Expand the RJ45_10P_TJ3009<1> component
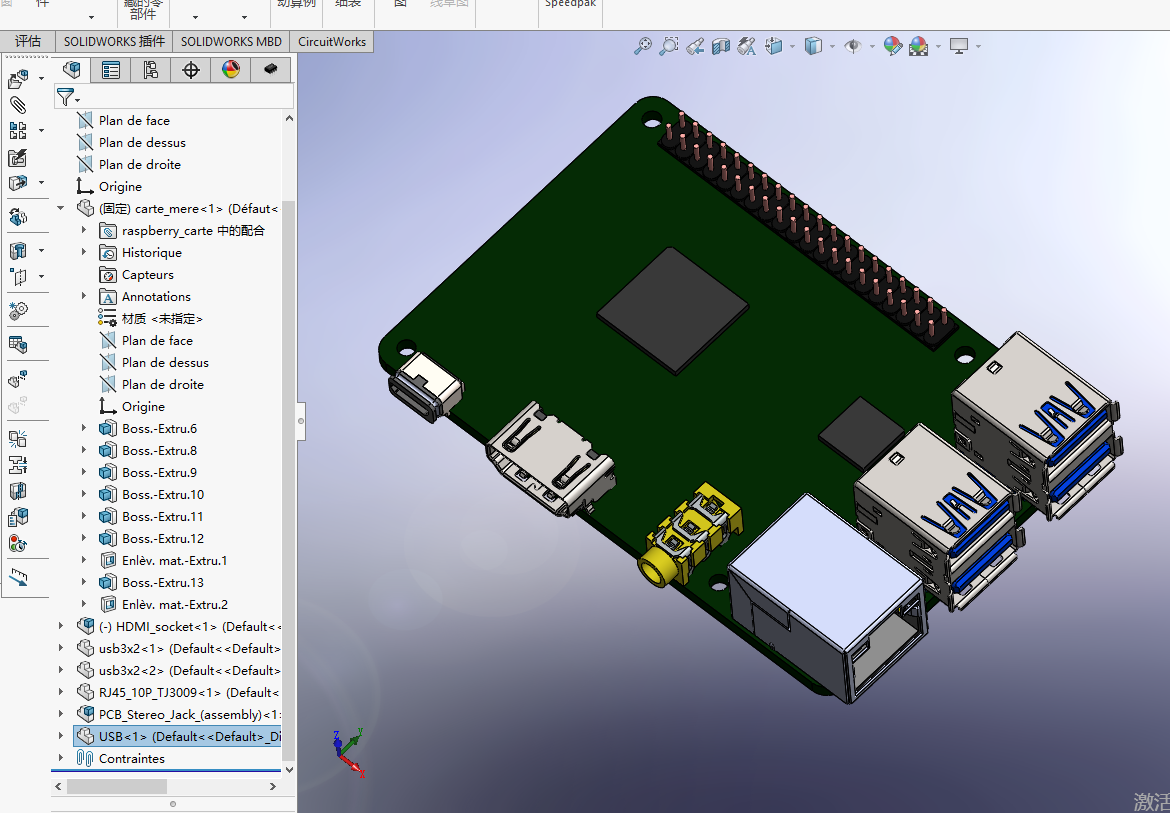The width and height of the screenshot is (1170, 813). (61, 693)
